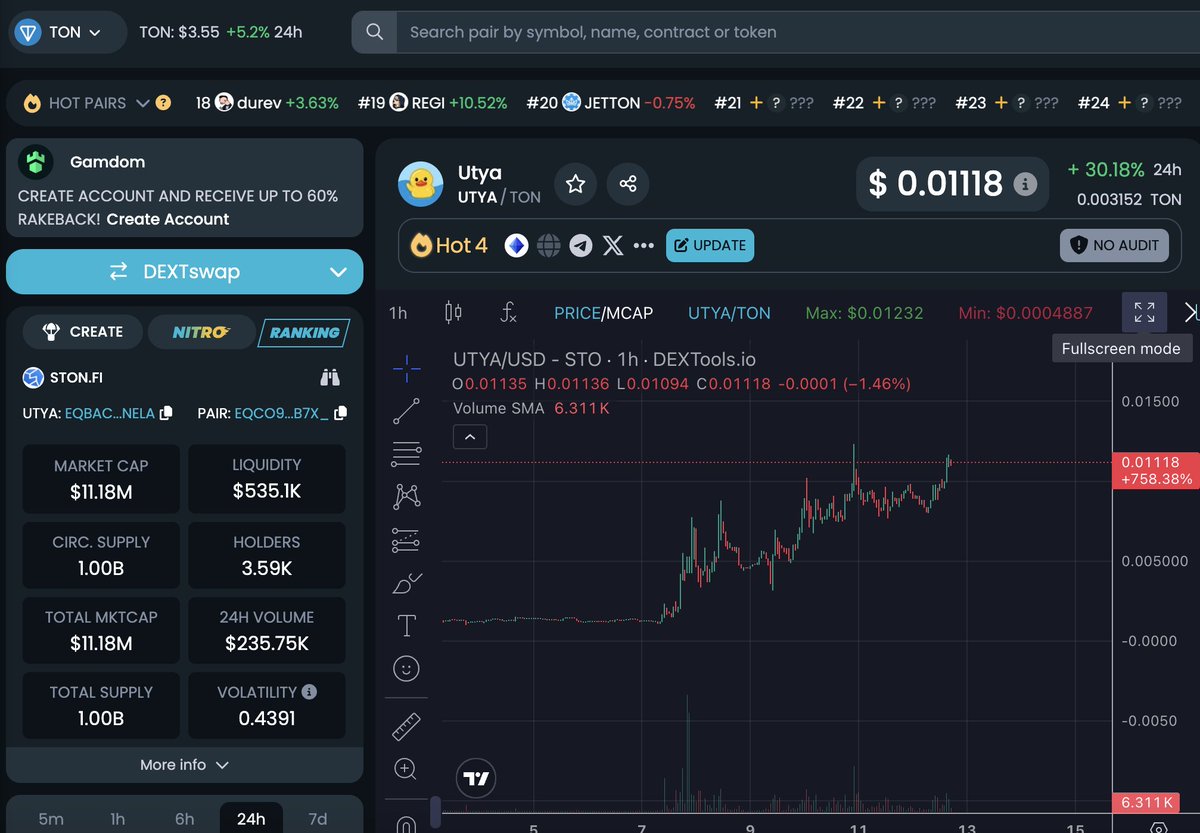1200x833 pixels.
Task: Switch to the 7d stats tab
Action: coord(318,819)
